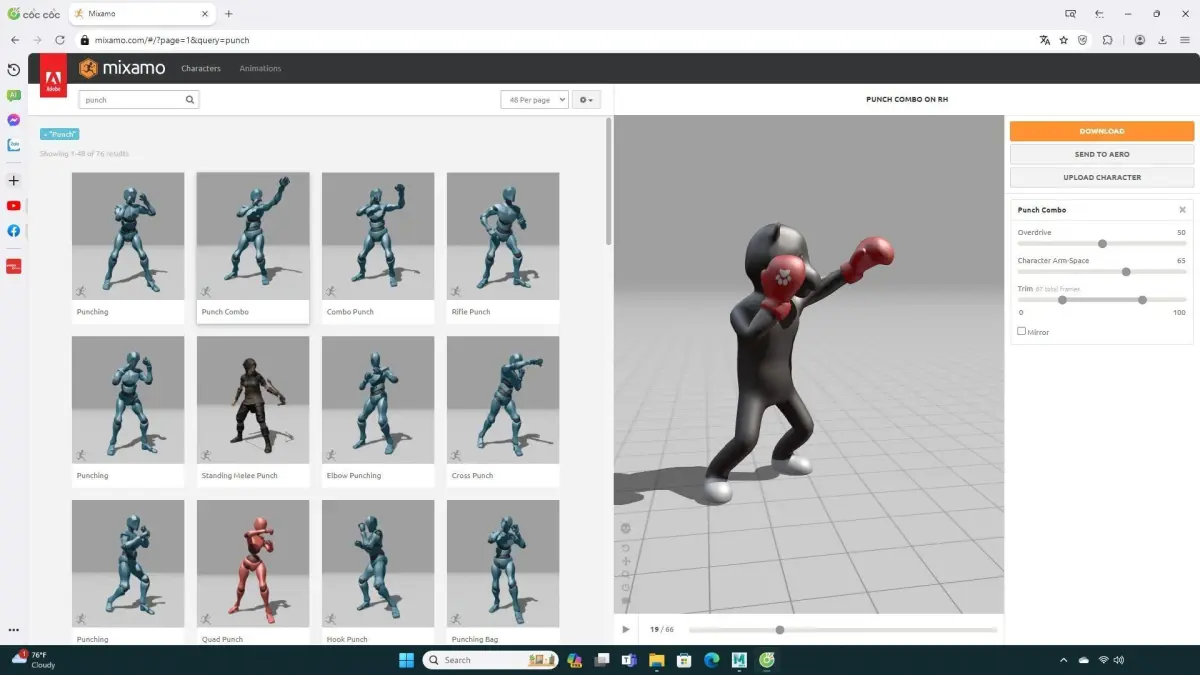The image size is (1200, 675).
Task: Select the Quad Punch animation thumbnail
Action: (253, 564)
